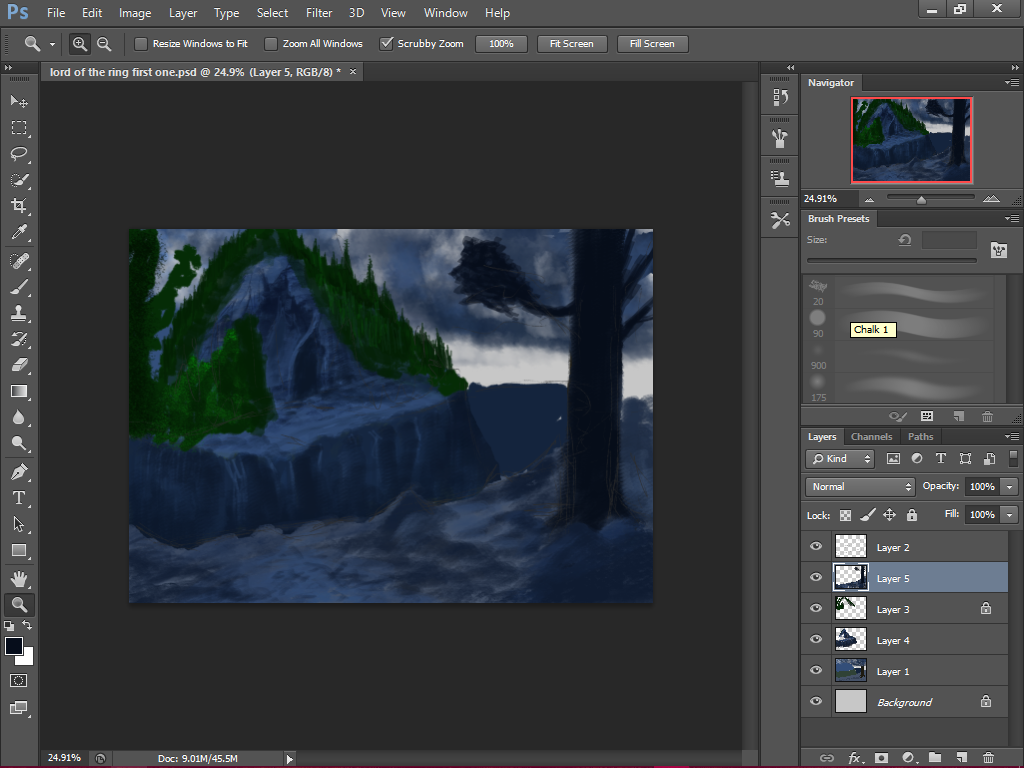Open Brush Presets panel flyout menu

click(1012, 218)
